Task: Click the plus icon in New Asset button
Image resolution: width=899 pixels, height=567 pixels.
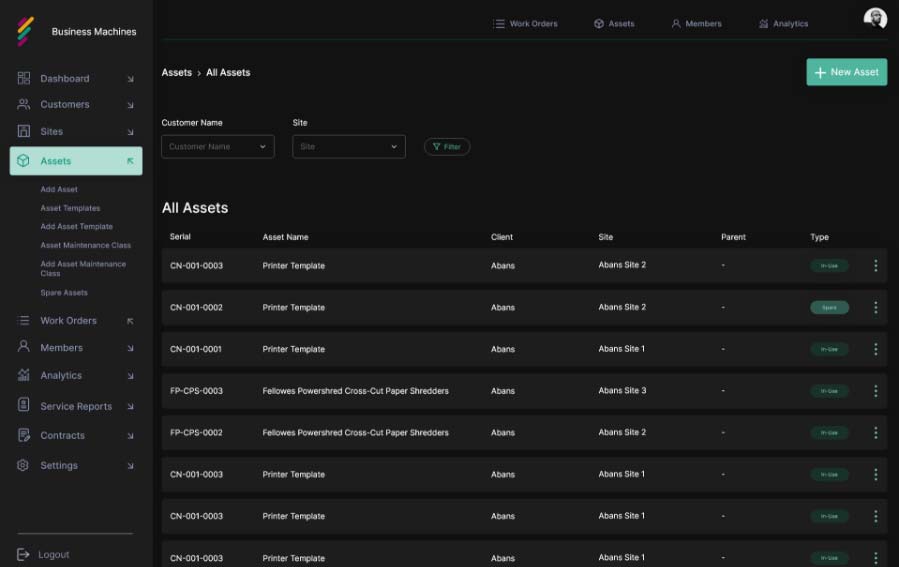Action: [x=820, y=73]
